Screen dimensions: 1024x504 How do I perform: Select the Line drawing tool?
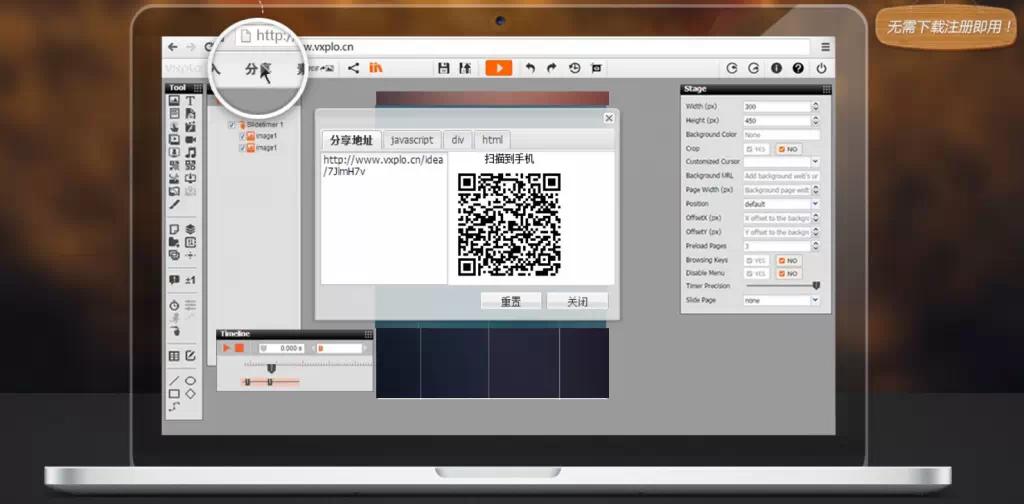click(x=174, y=381)
